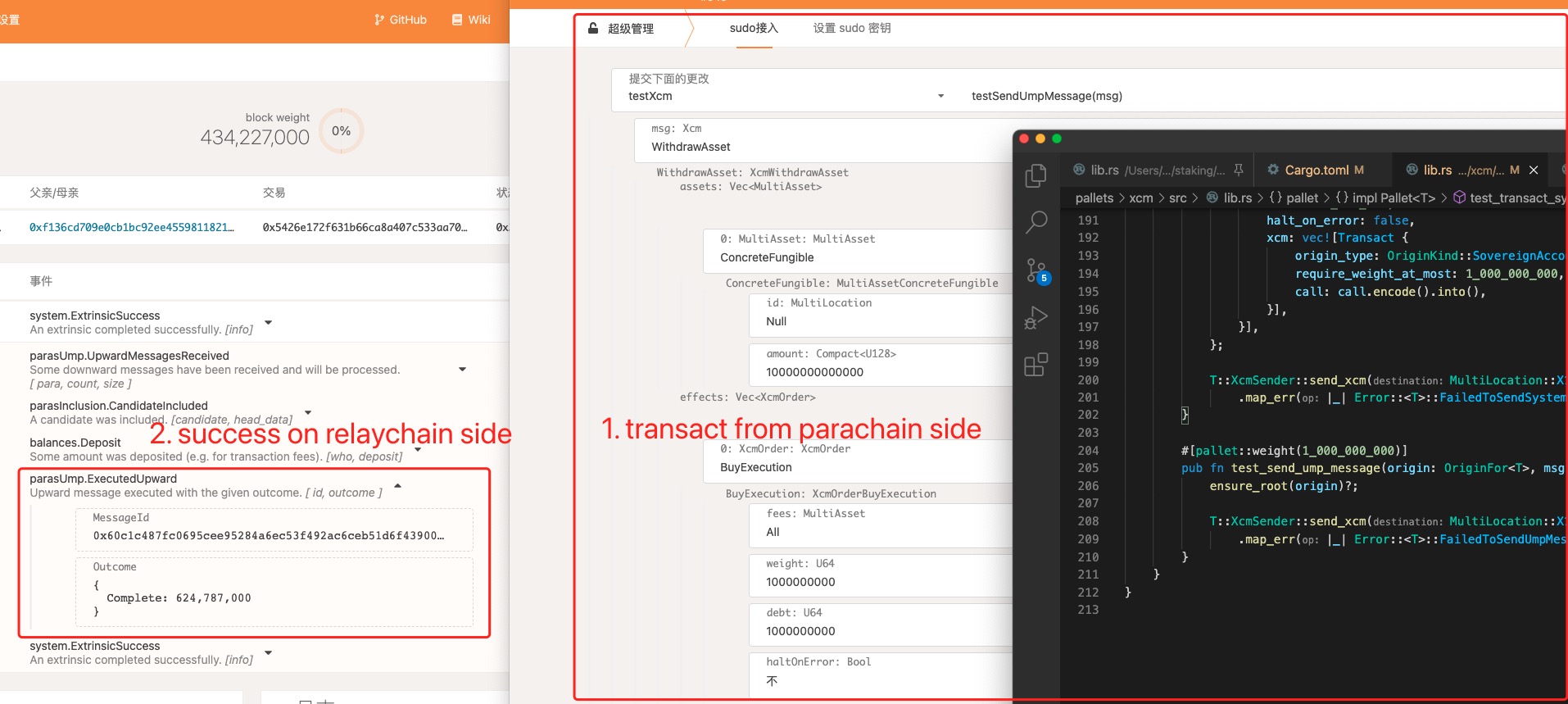Click the 父亲/母亲 column header
The height and width of the screenshot is (704, 1568).
tap(54, 193)
